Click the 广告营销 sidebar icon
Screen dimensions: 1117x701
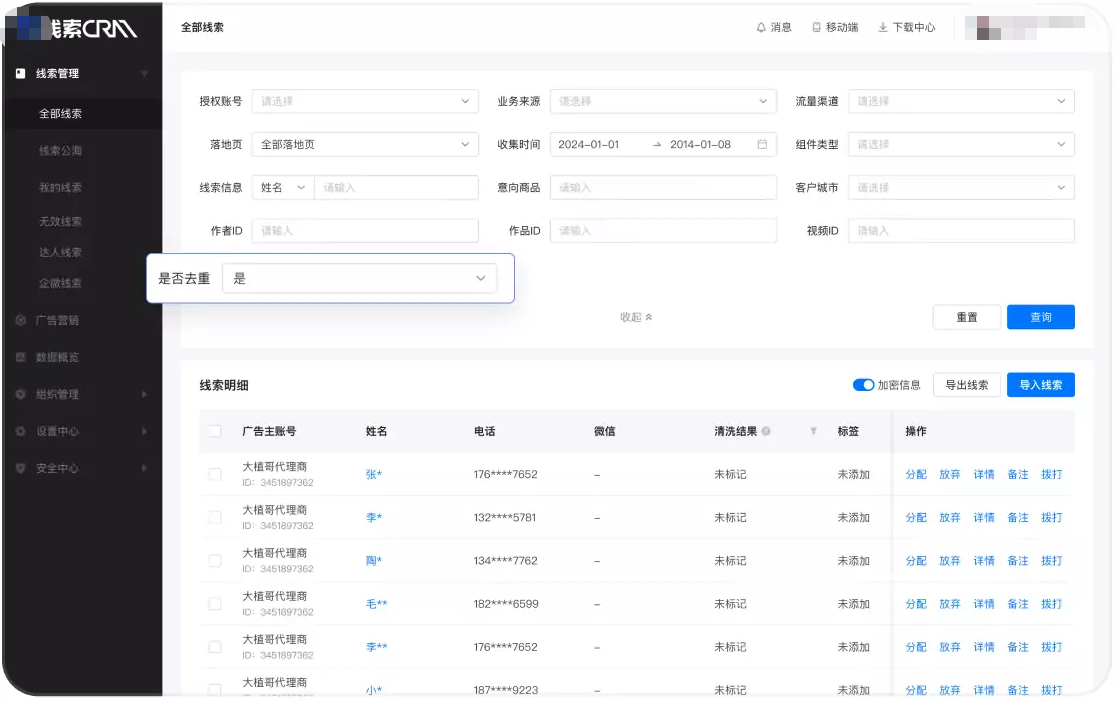click(21, 320)
